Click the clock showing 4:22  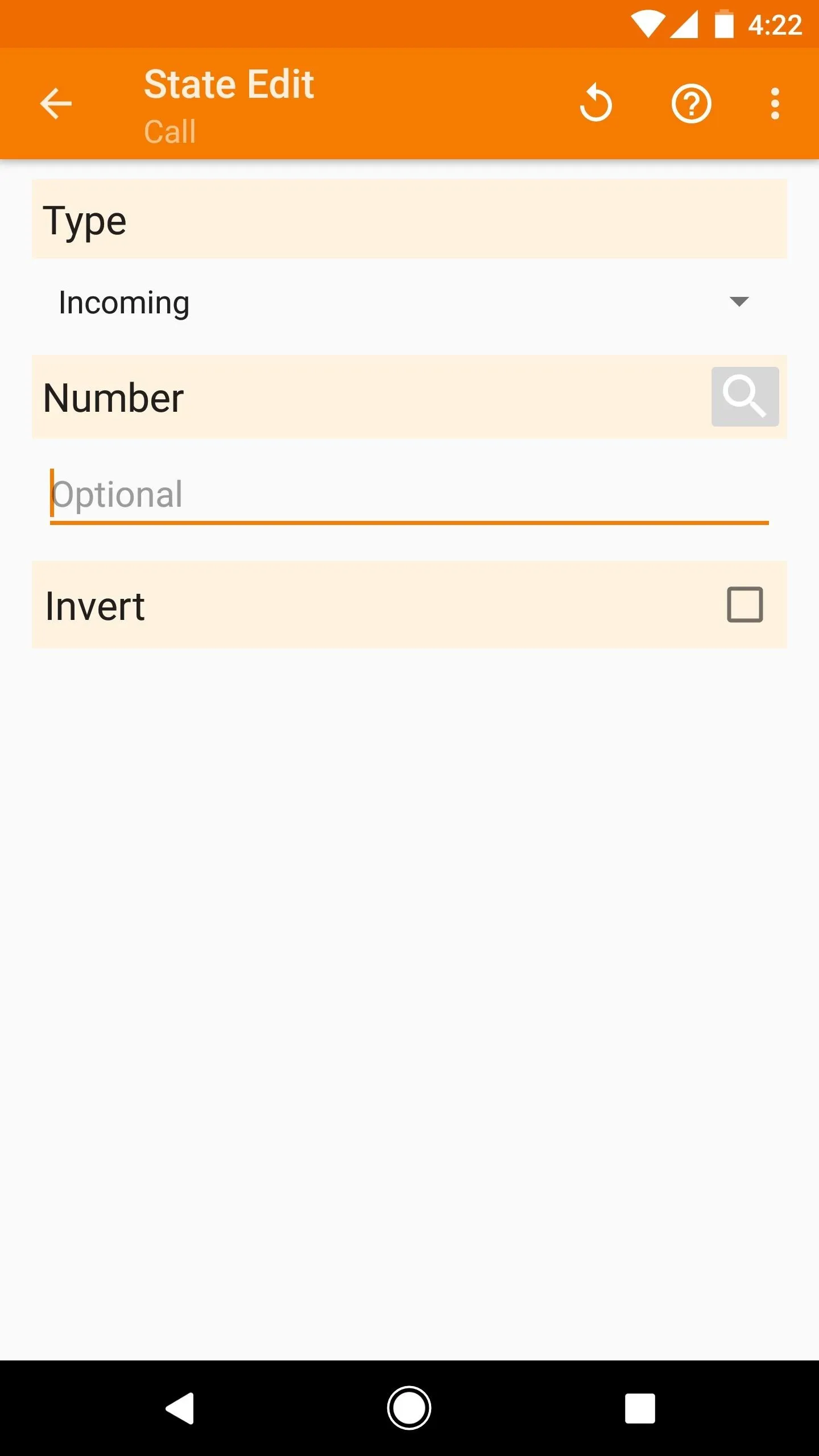pos(775,25)
